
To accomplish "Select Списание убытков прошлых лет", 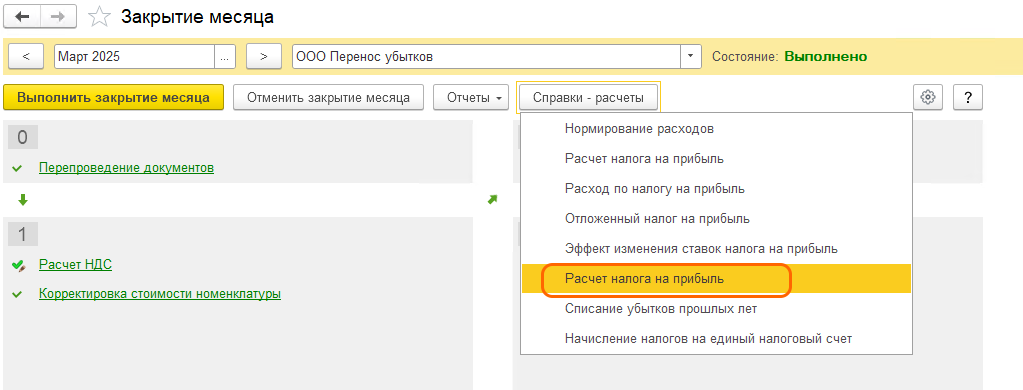I will 716,308.
